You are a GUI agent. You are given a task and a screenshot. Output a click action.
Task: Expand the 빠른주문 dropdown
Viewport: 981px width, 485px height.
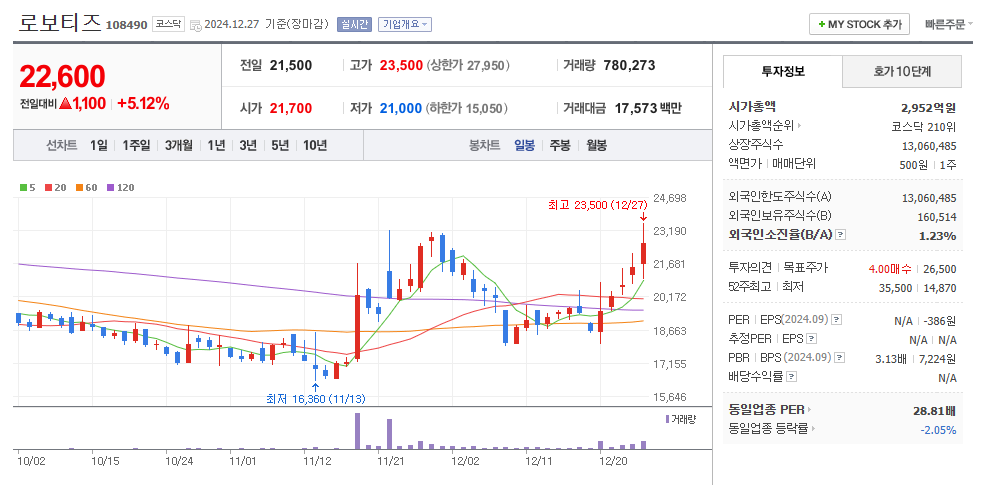point(949,24)
